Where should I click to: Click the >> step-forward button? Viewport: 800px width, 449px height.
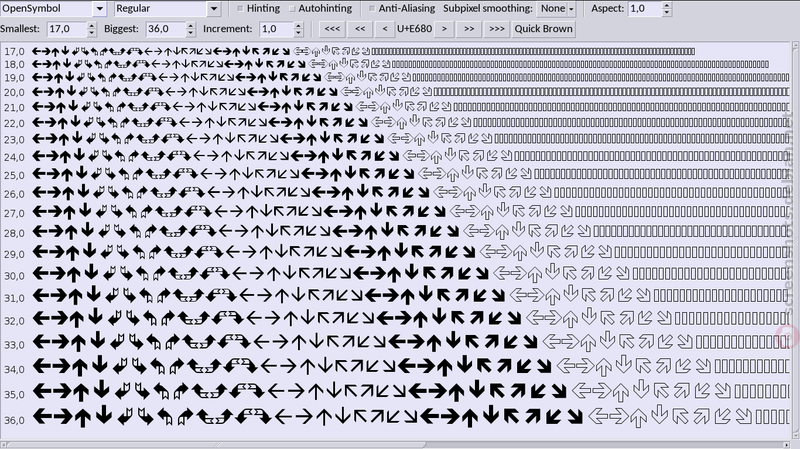(469, 29)
